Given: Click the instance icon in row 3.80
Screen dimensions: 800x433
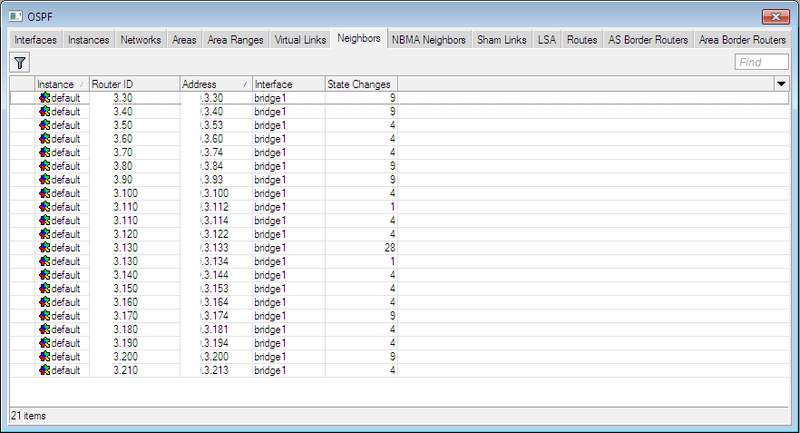Looking at the screenshot, I should pos(45,166).
